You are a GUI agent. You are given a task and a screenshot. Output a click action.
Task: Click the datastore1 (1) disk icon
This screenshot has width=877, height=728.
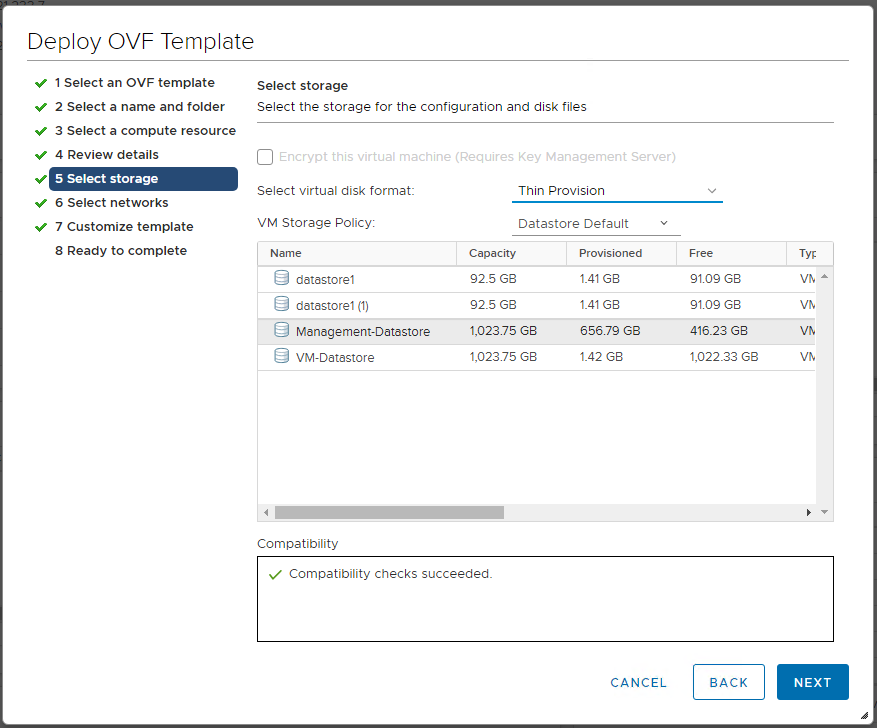point(281,304)
